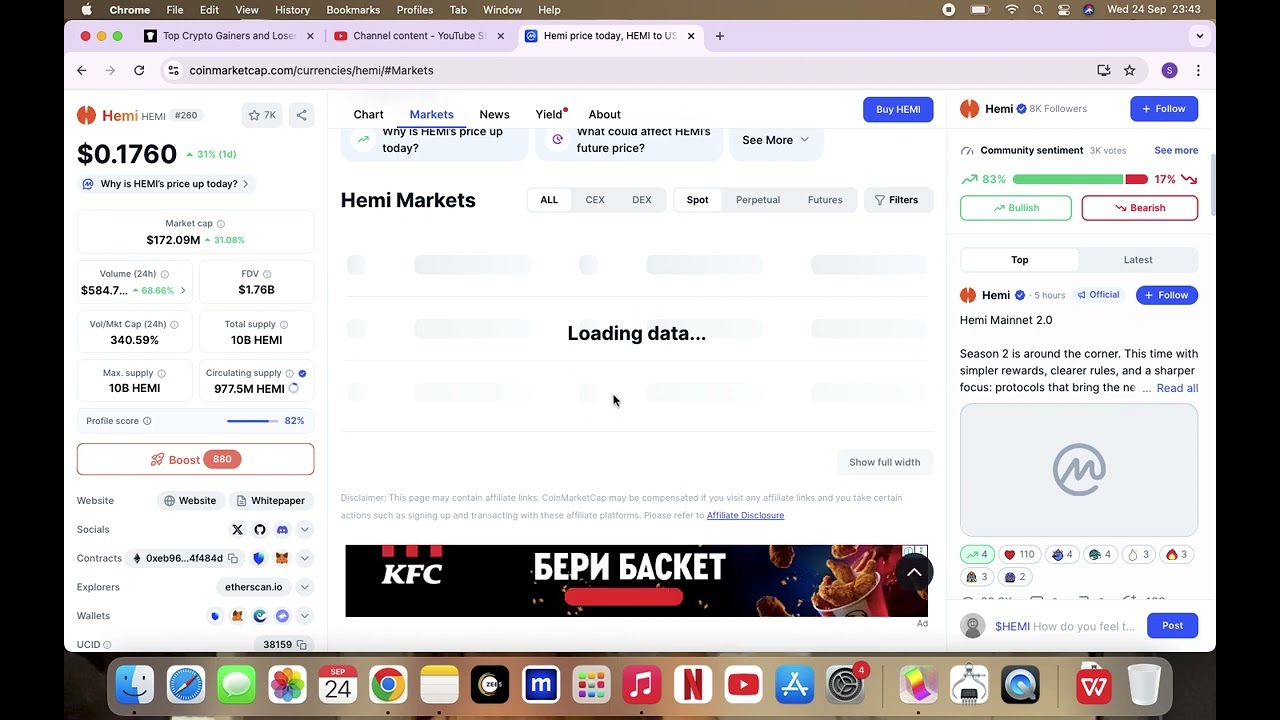Add Hemi to watchlist using the star button
This screenshot has height=720, width=1280.
(262, 115)
